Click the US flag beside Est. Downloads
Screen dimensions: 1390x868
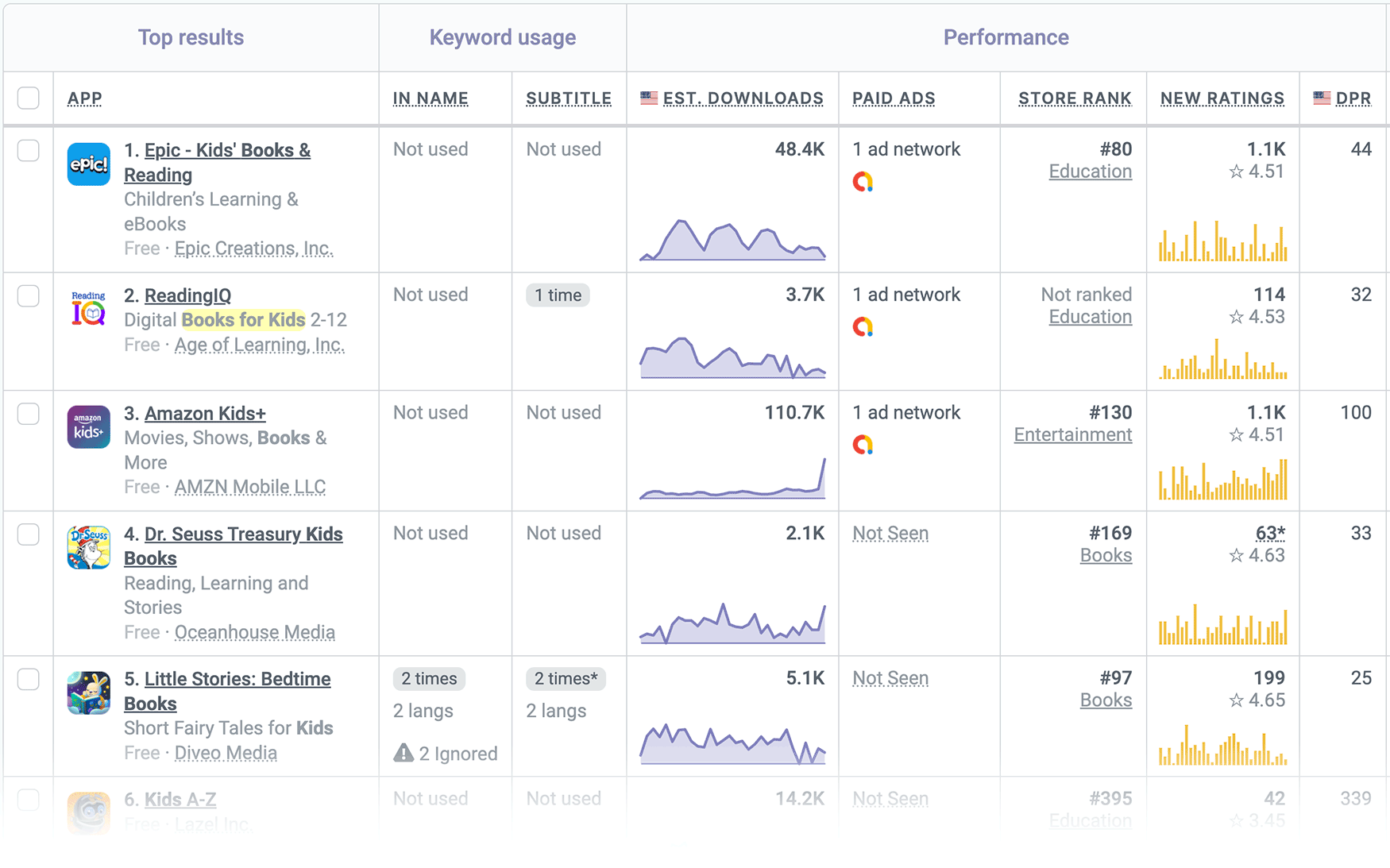pyautogui.click(x=649, y=98)
